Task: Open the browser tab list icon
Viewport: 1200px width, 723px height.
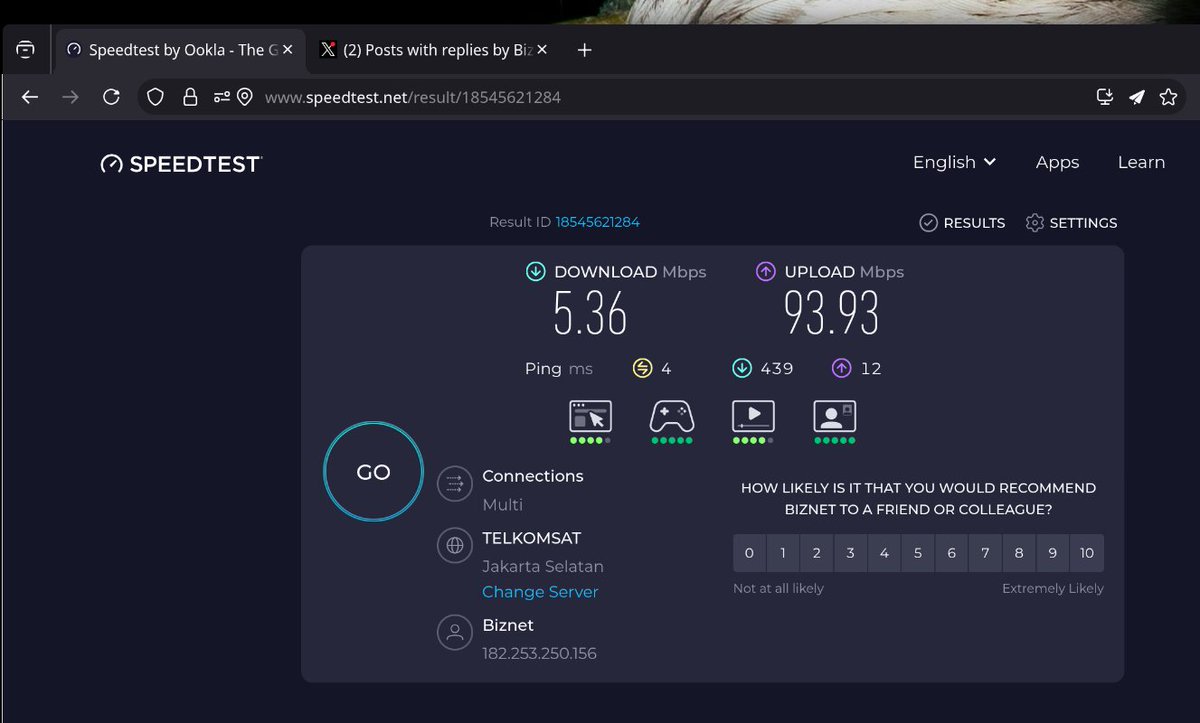Action: click(26, 50)
